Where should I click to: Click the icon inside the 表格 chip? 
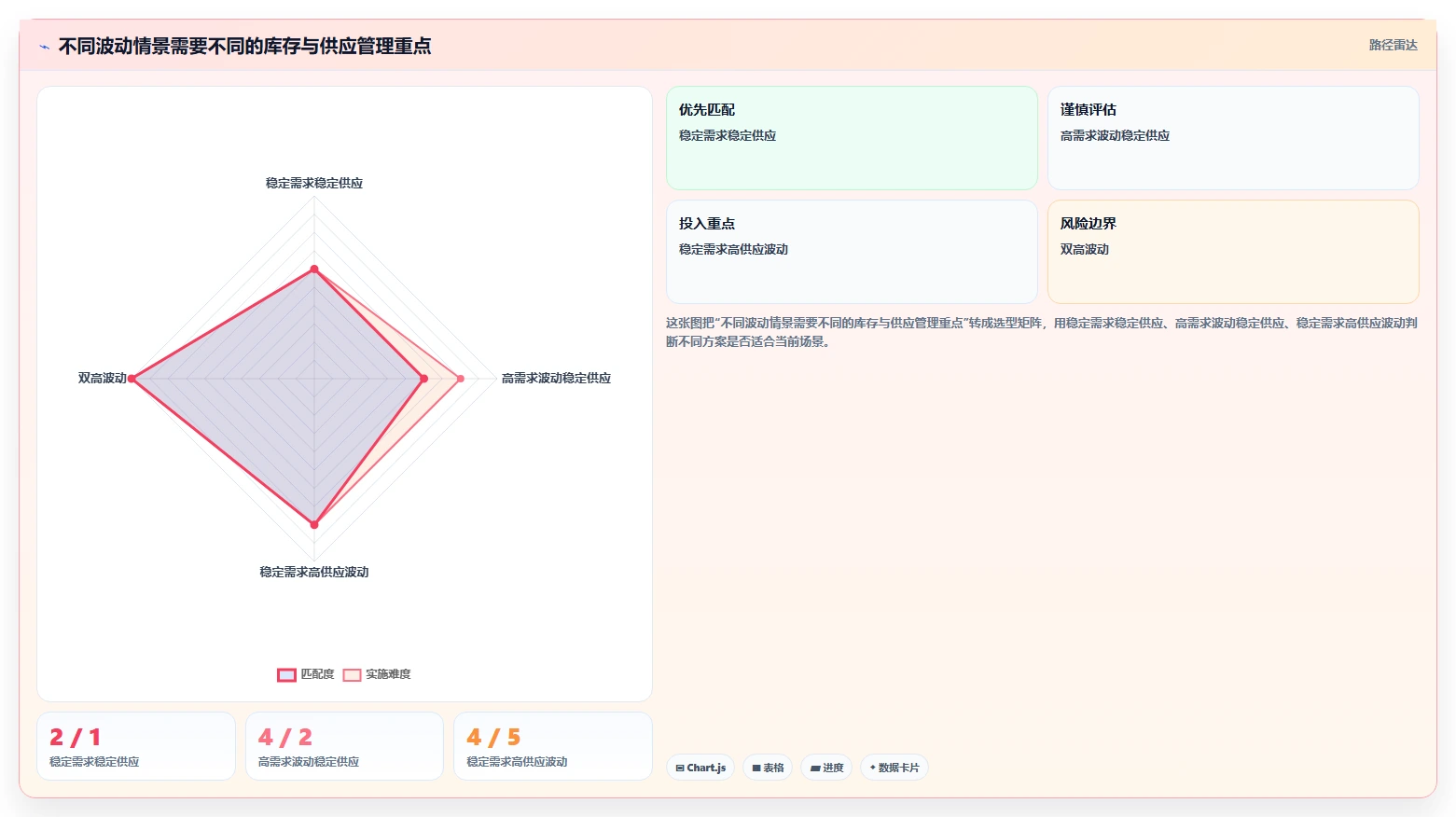coord(756,769)
